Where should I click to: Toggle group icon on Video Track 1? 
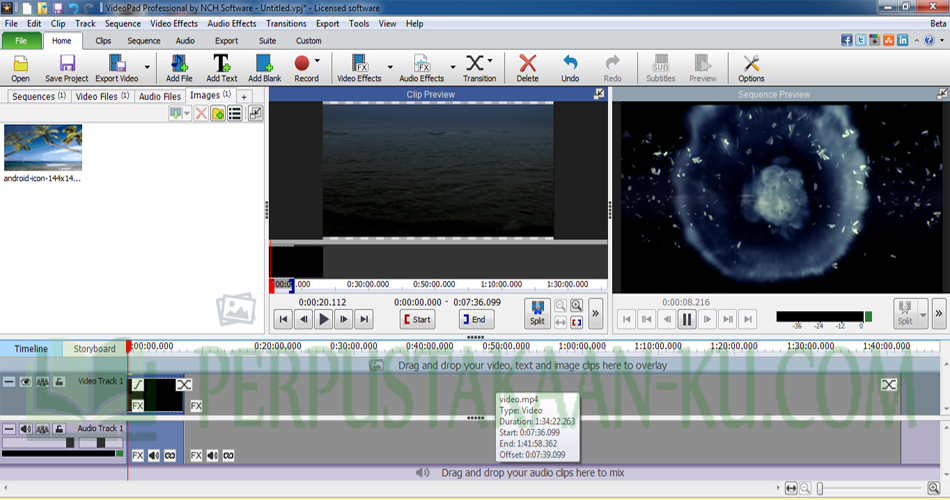(42, 382)
